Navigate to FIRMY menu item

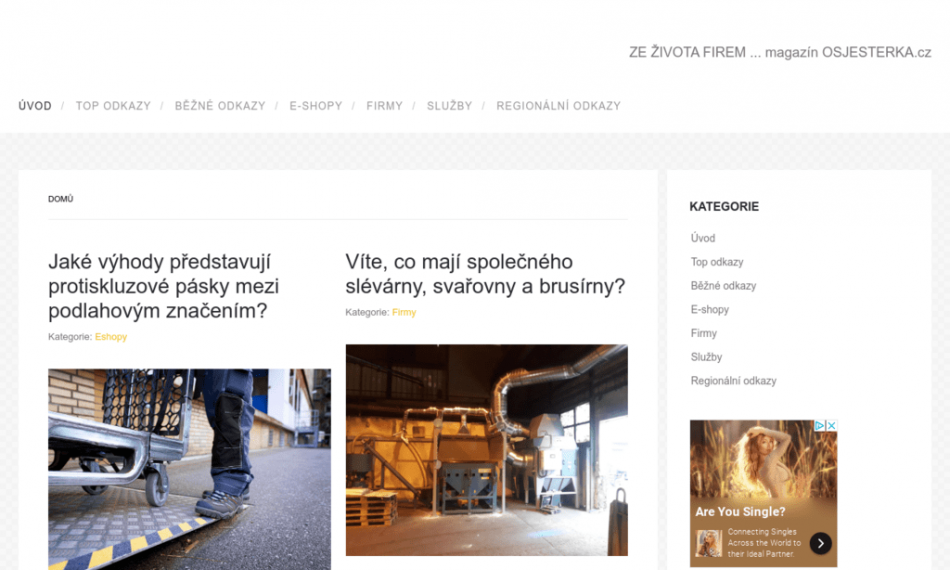click(384, 106)
